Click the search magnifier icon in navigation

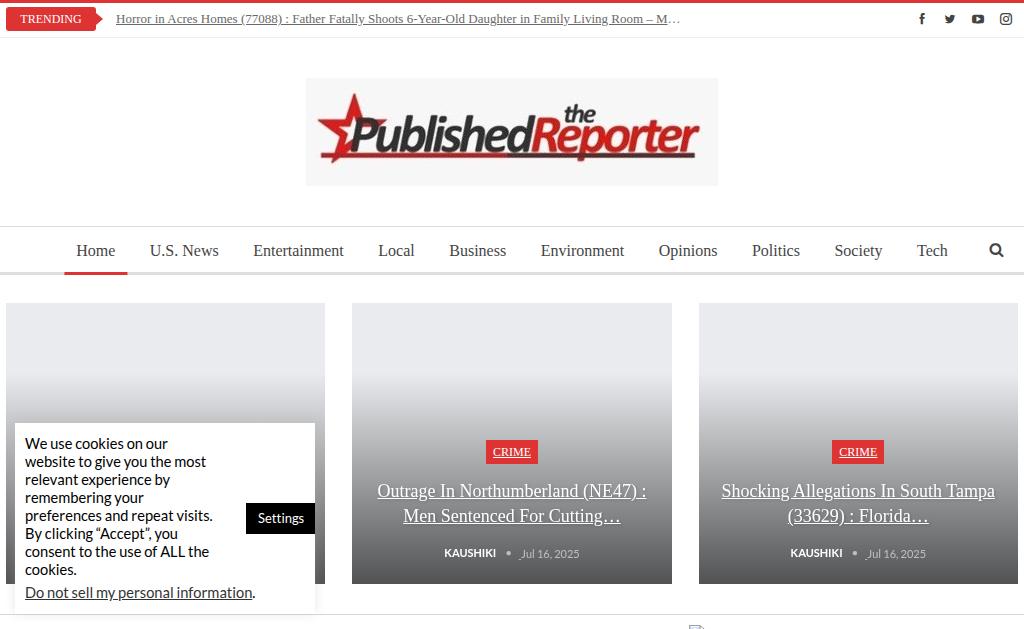tap(996, 250)
